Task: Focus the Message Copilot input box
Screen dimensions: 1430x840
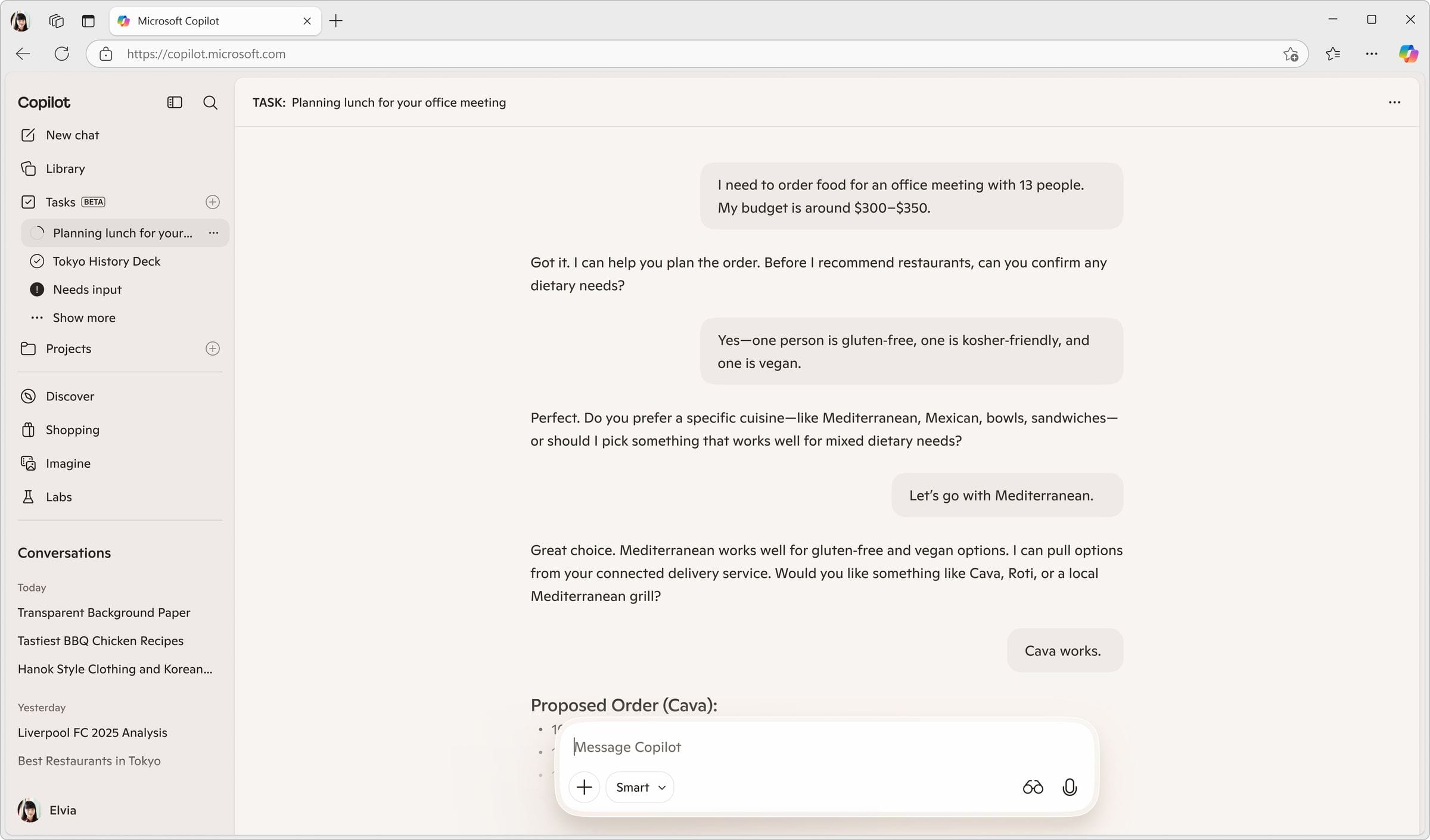Action: 827,747
